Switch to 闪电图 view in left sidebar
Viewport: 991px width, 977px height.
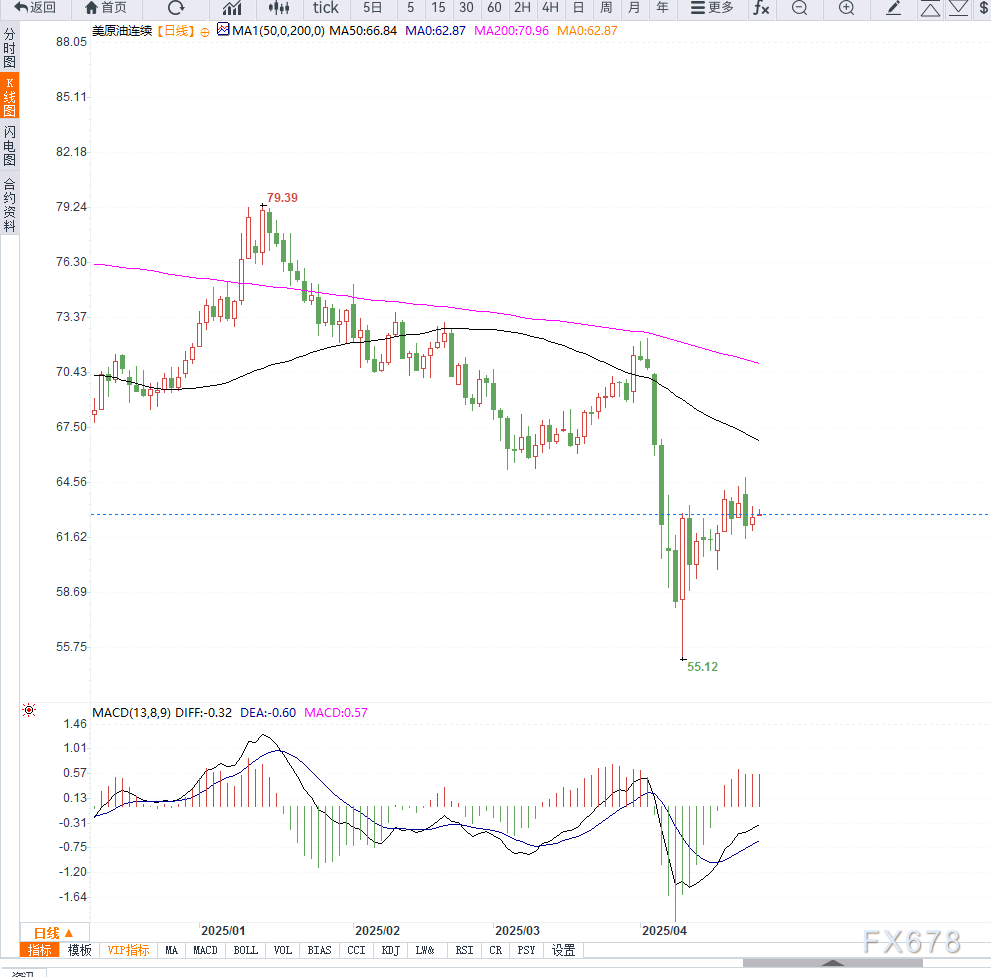coord(10,146)
